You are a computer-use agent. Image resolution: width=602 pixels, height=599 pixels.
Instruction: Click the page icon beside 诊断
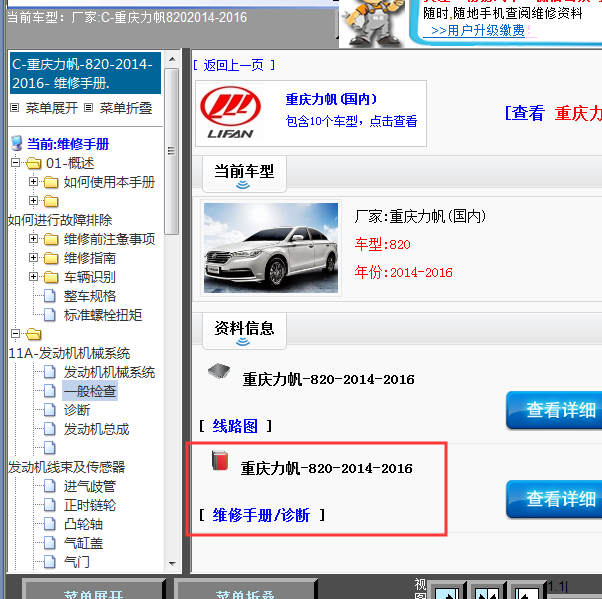point(50,410)
